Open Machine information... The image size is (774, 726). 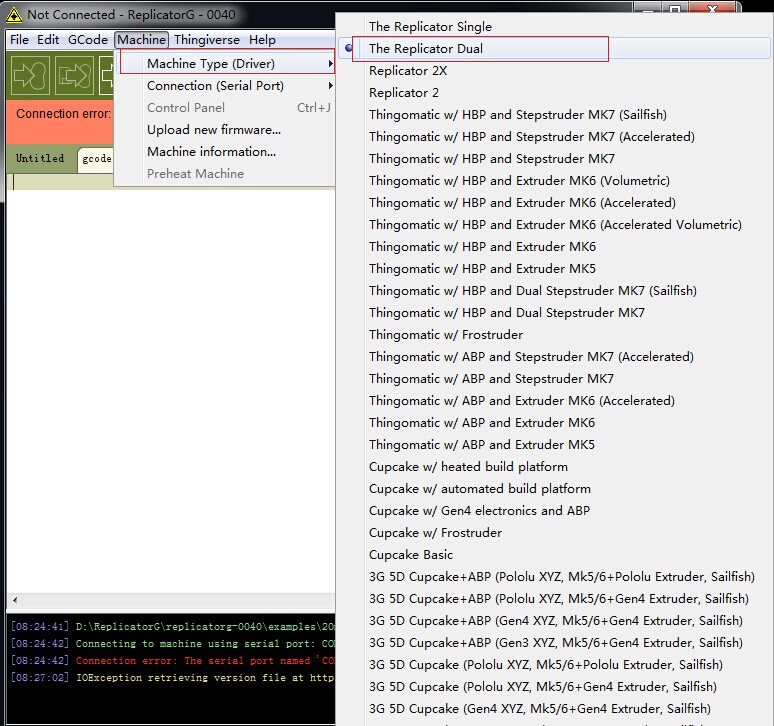[227, 152]
